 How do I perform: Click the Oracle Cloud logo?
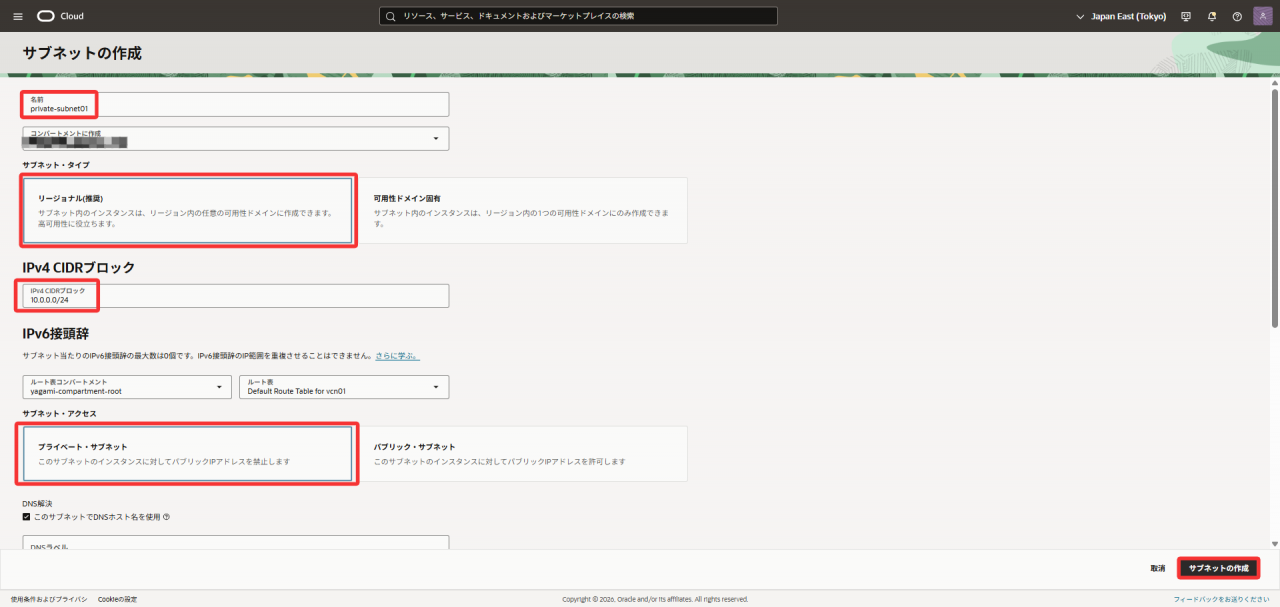(60, 16)
